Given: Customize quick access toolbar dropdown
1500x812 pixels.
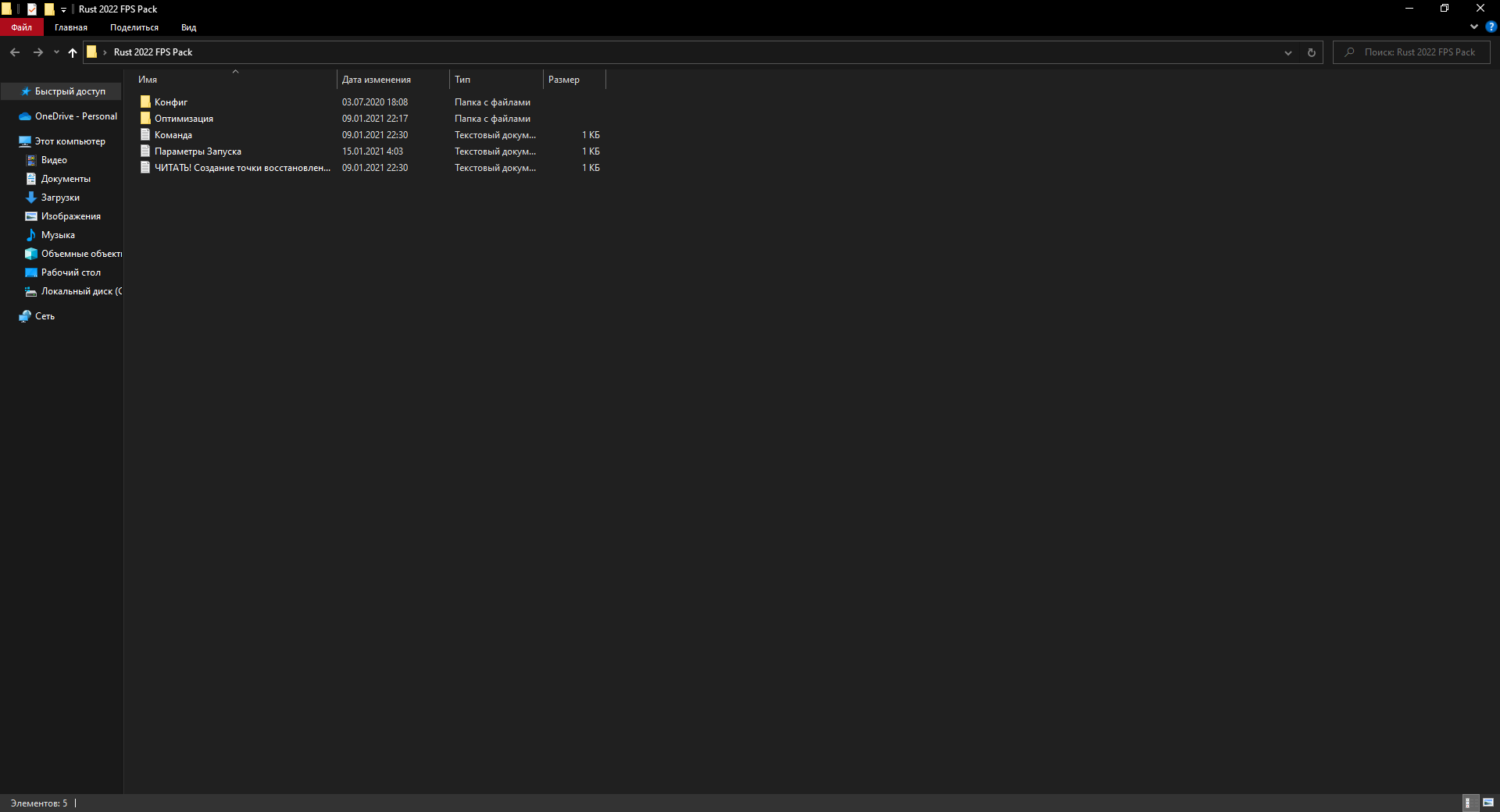Looking at the screenshot, I should (x=64, y=9).
